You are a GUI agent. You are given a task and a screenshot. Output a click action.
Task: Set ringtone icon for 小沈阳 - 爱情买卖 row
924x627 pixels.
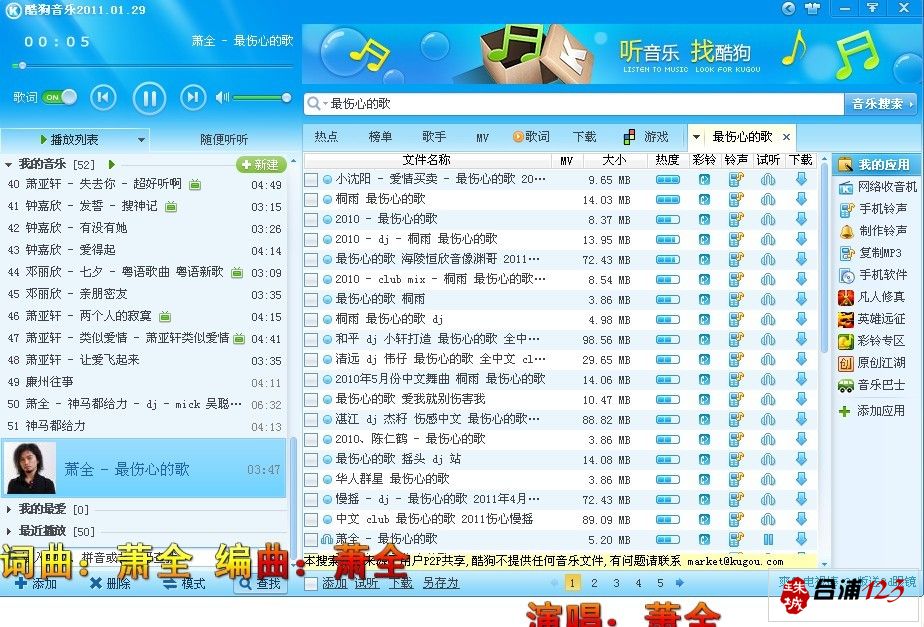(735, 180)
